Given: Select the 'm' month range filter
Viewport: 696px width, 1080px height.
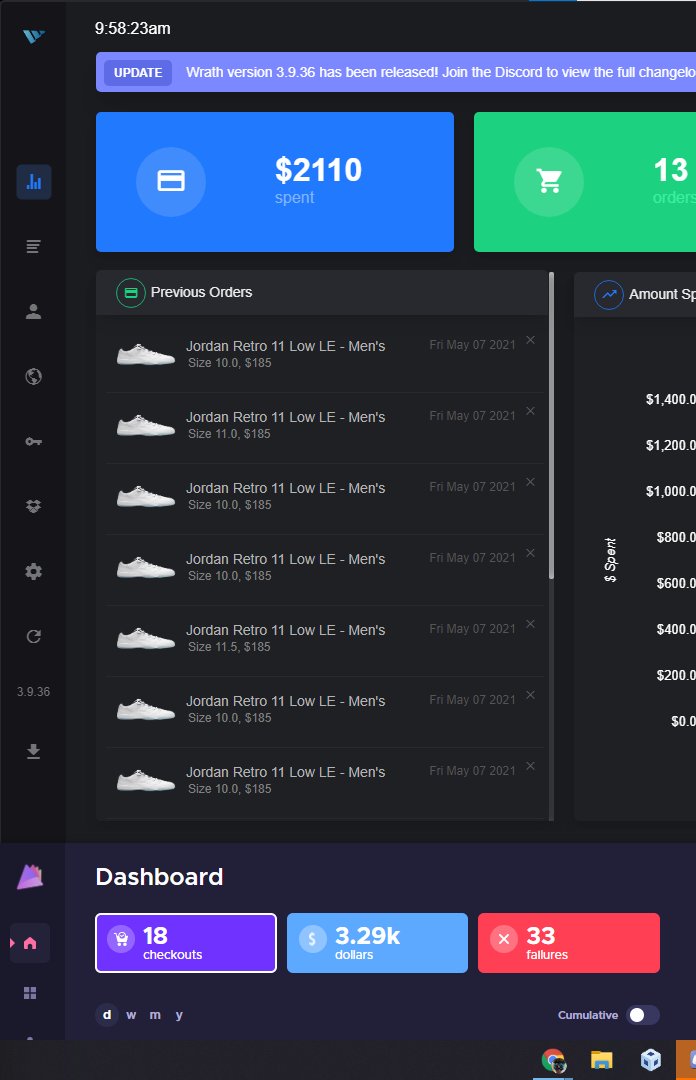Looking at the screenshot, I should click(155, 1015).
